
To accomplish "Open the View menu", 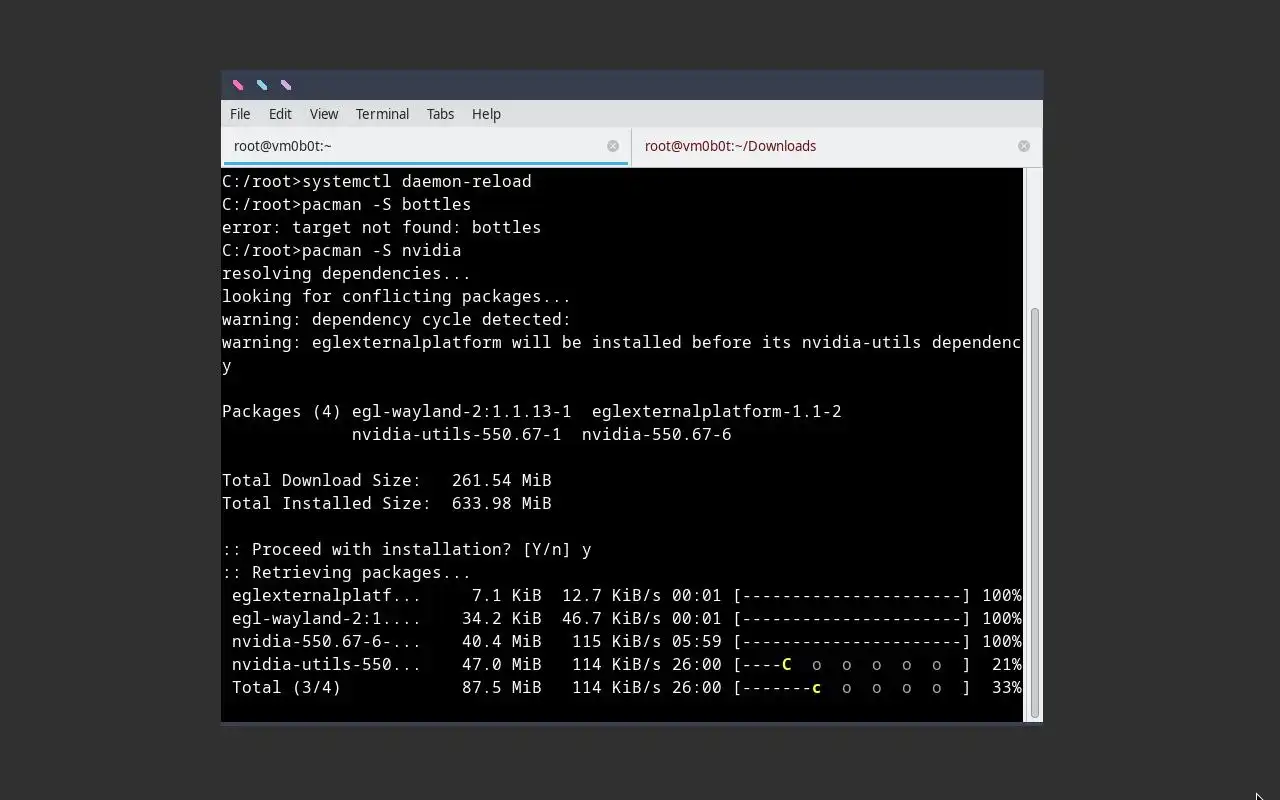I will coord(324,114).
